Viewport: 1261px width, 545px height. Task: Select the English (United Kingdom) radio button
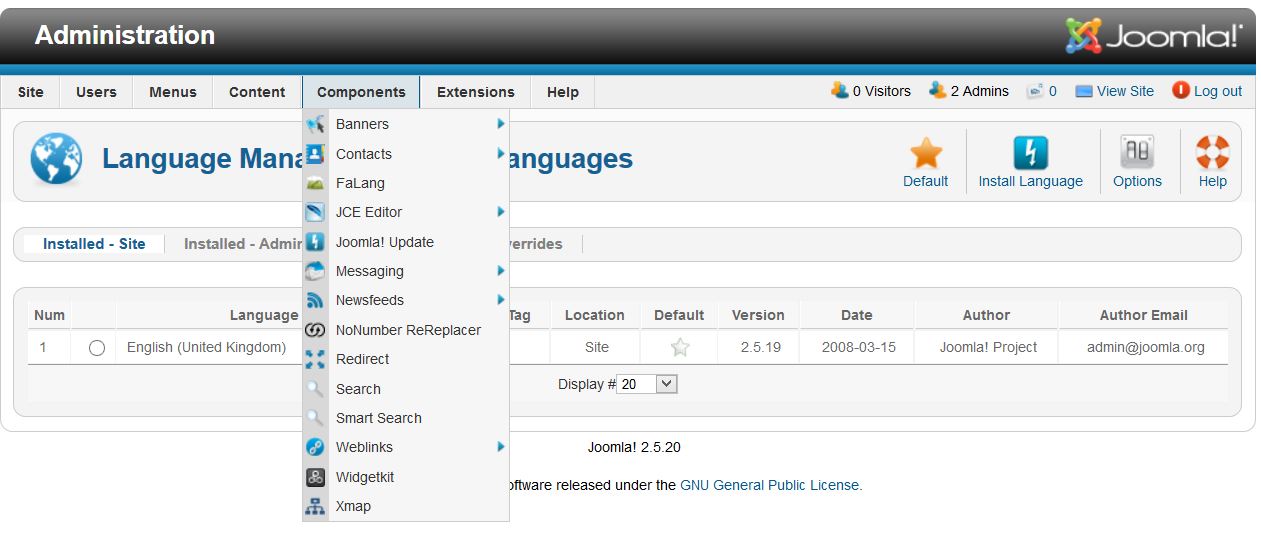(x=96, y=348)
